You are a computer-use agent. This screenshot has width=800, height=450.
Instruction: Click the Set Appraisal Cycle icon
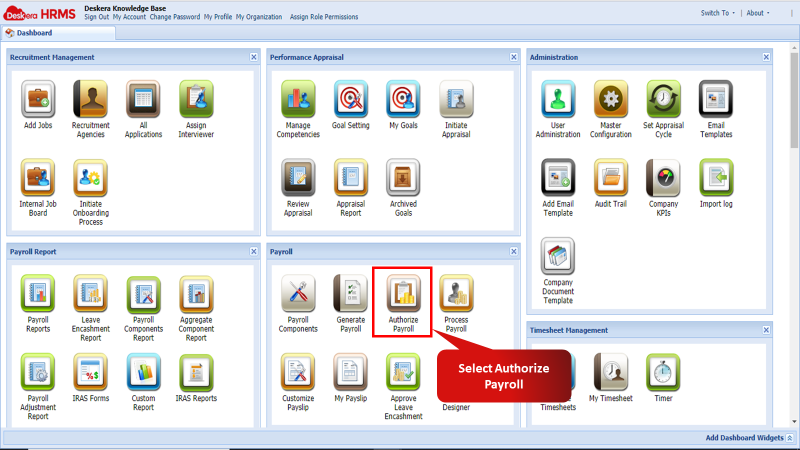[x=663, y=99]
